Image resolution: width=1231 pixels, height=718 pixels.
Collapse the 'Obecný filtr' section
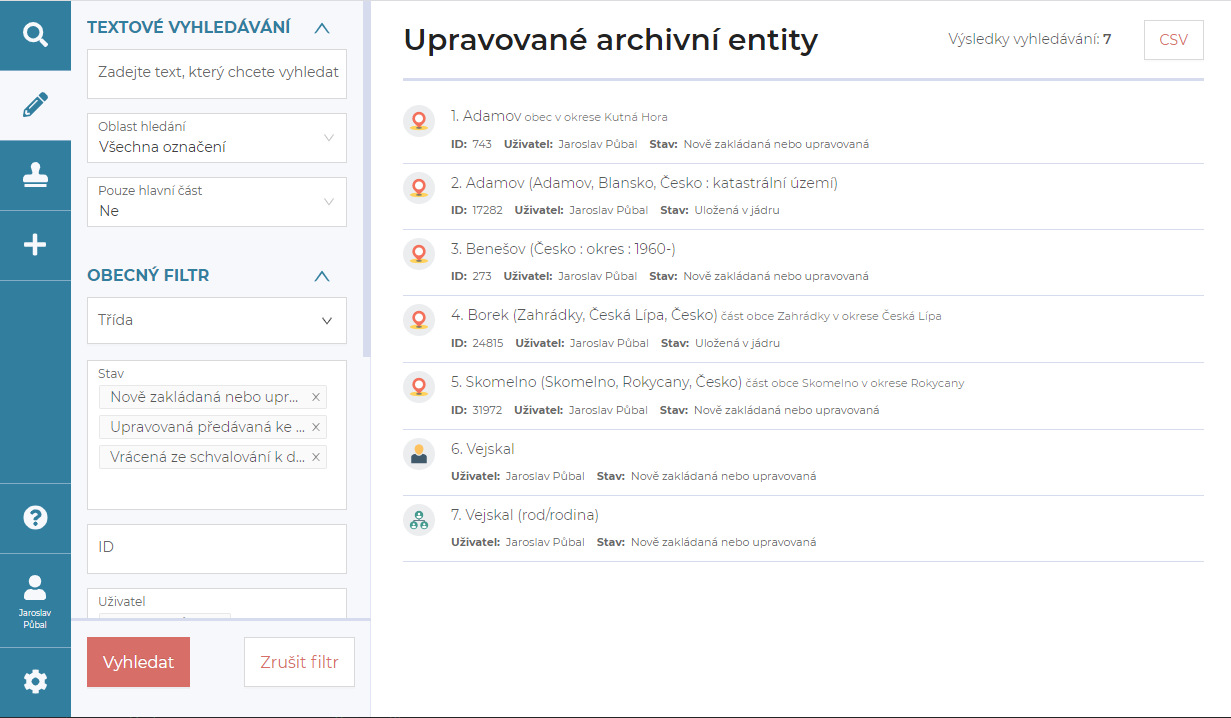pyautogui.click(x=321, y=276)
